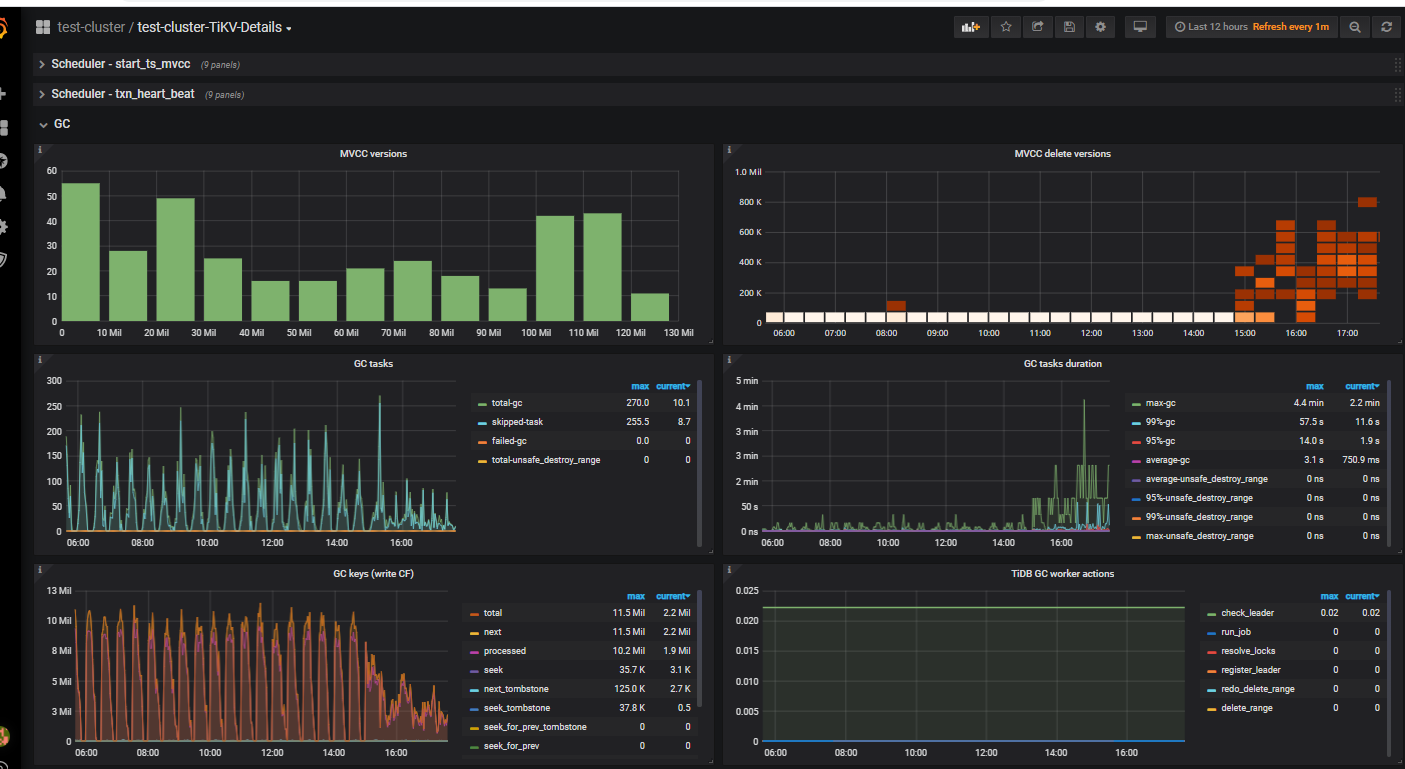Click the refresh dashboard icon
This screenshot has height=769, width=1405.
tap(1386, 27)
